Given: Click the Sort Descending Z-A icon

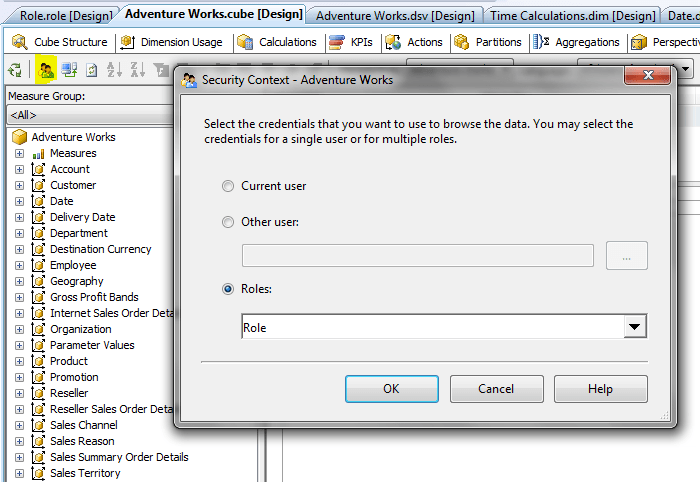Looking at the screenshot, I should click(138, 70).
